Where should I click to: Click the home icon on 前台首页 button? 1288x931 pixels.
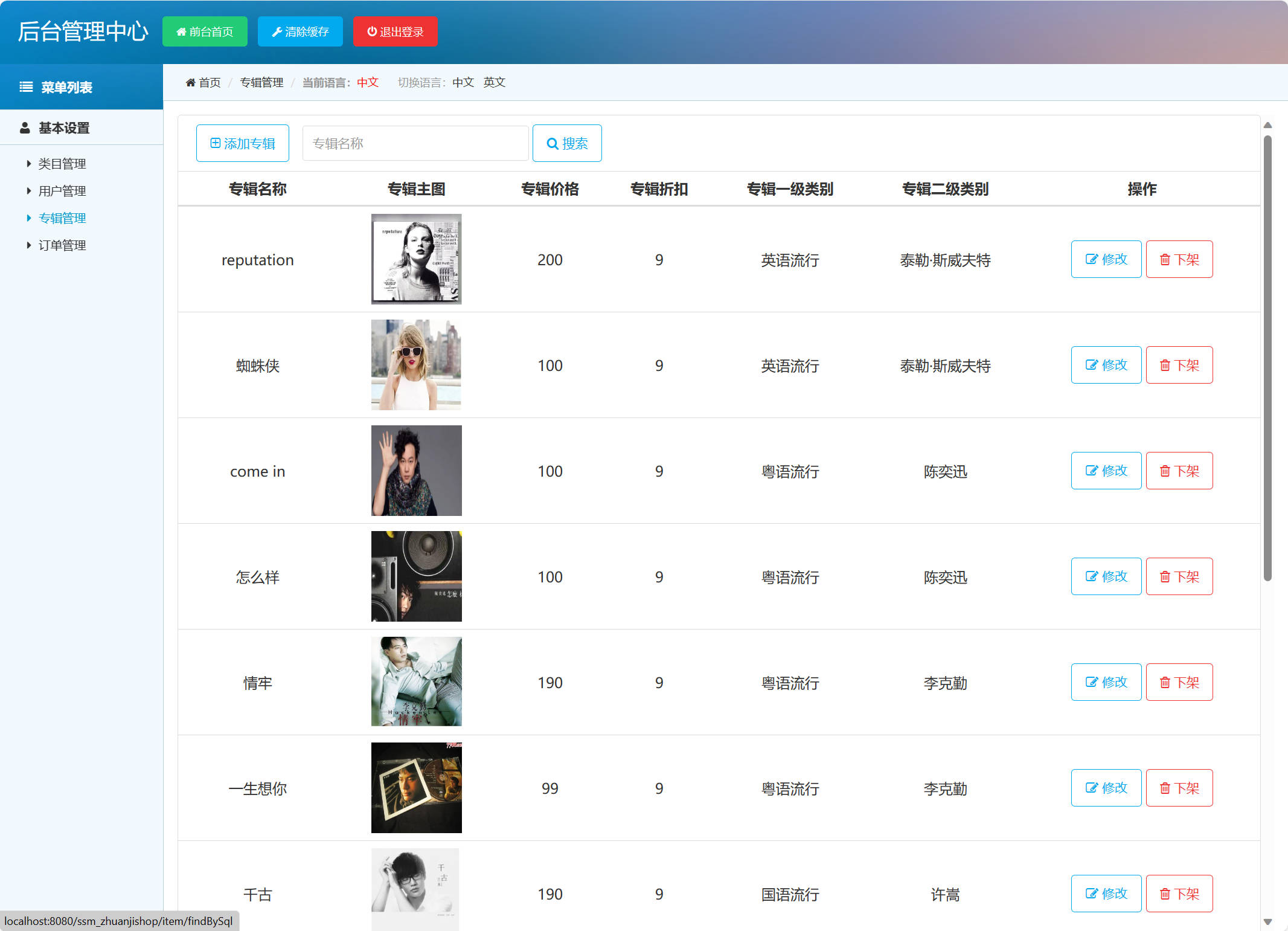tap(182, 31)
